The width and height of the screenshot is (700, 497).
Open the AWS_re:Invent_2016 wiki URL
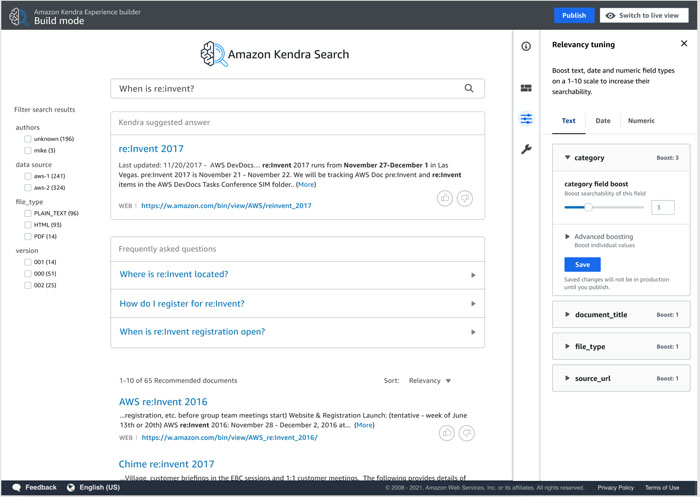click(x=229, y=437)
